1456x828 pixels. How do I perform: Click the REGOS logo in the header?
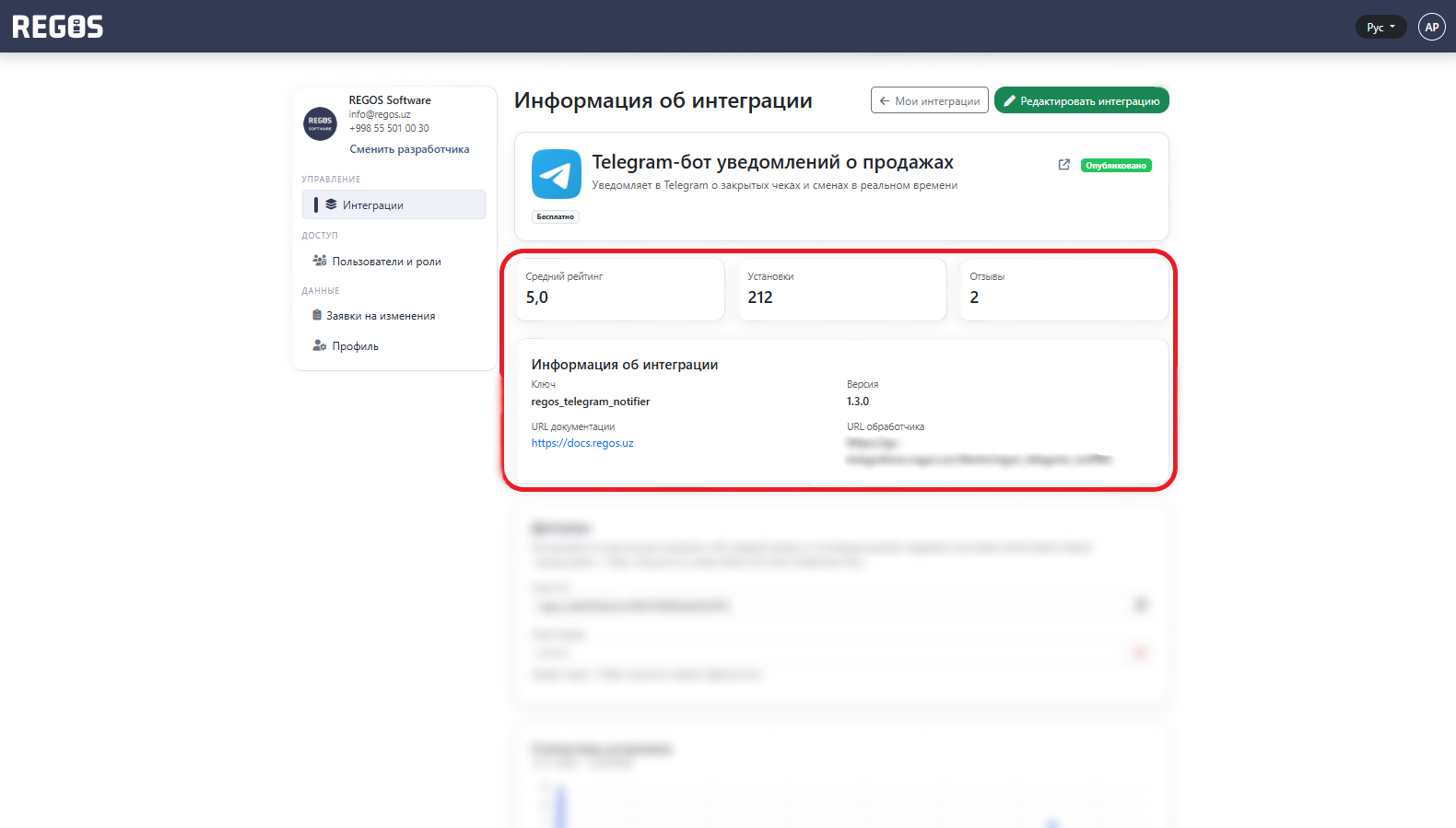point(57,27)
